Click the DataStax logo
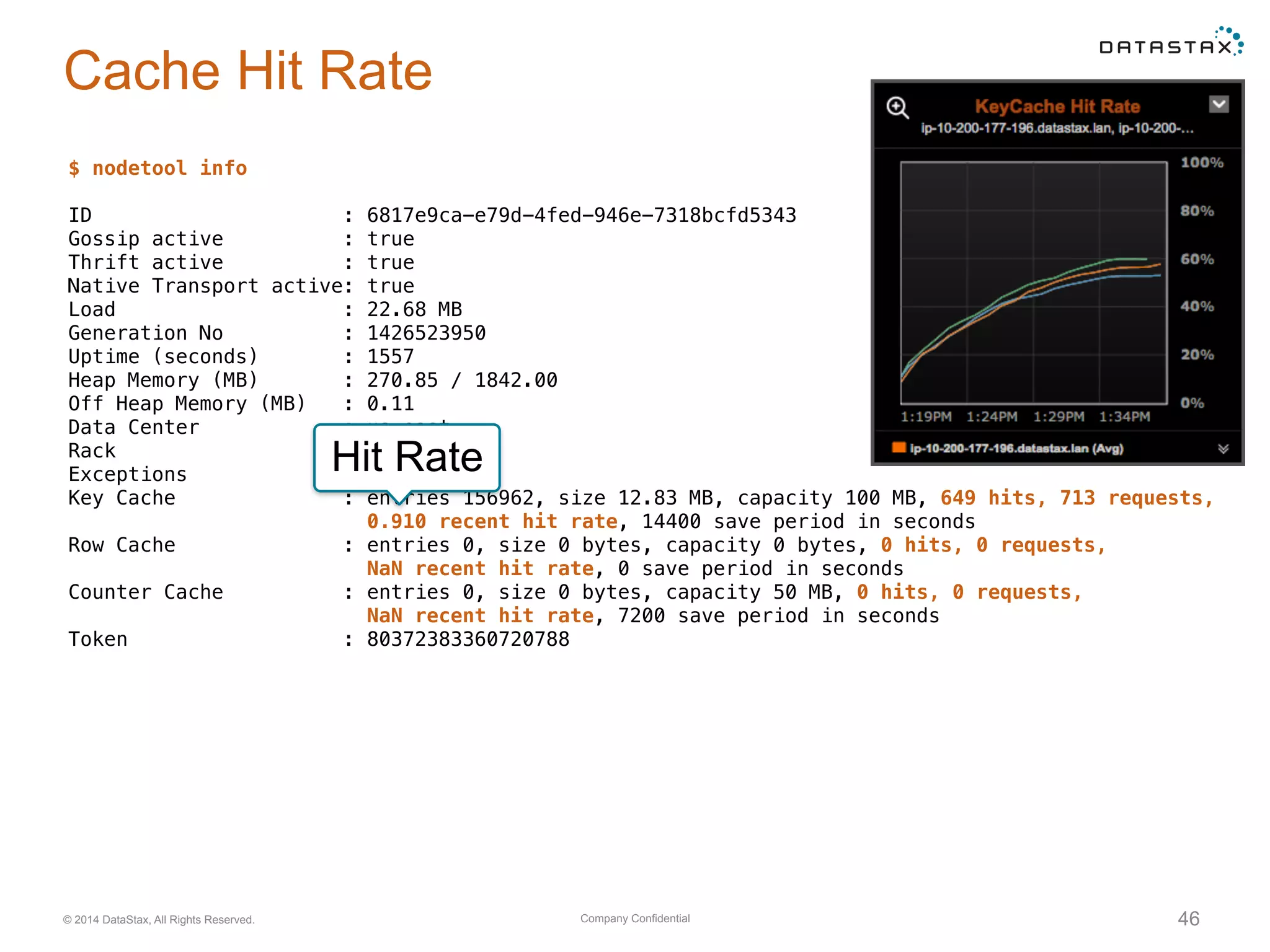 click(1171, 42)
